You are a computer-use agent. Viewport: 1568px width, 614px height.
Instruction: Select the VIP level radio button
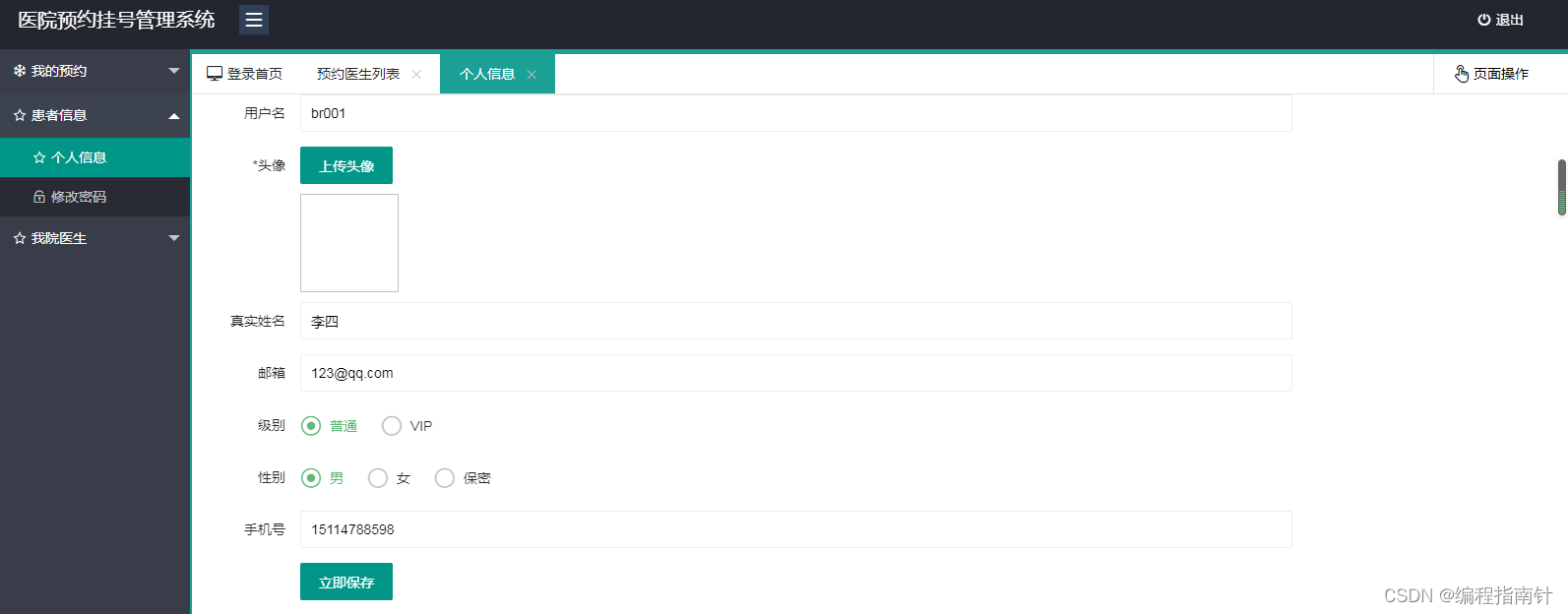tap(392, 426)
